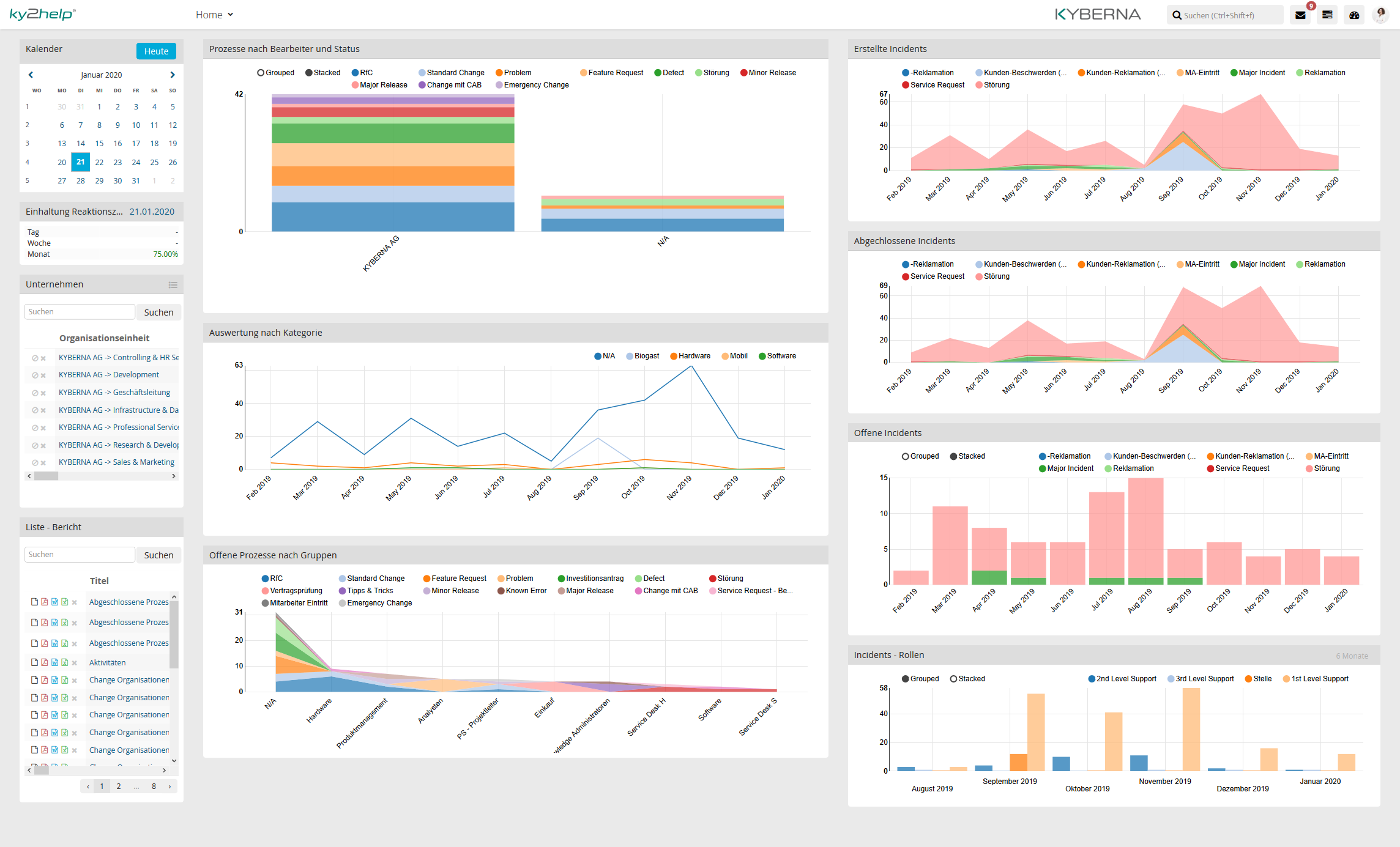Export first Abgeschlossene Prozesse report to Word
The width and height of the screenshot is (1400, 847).
[x=54, y=602]
